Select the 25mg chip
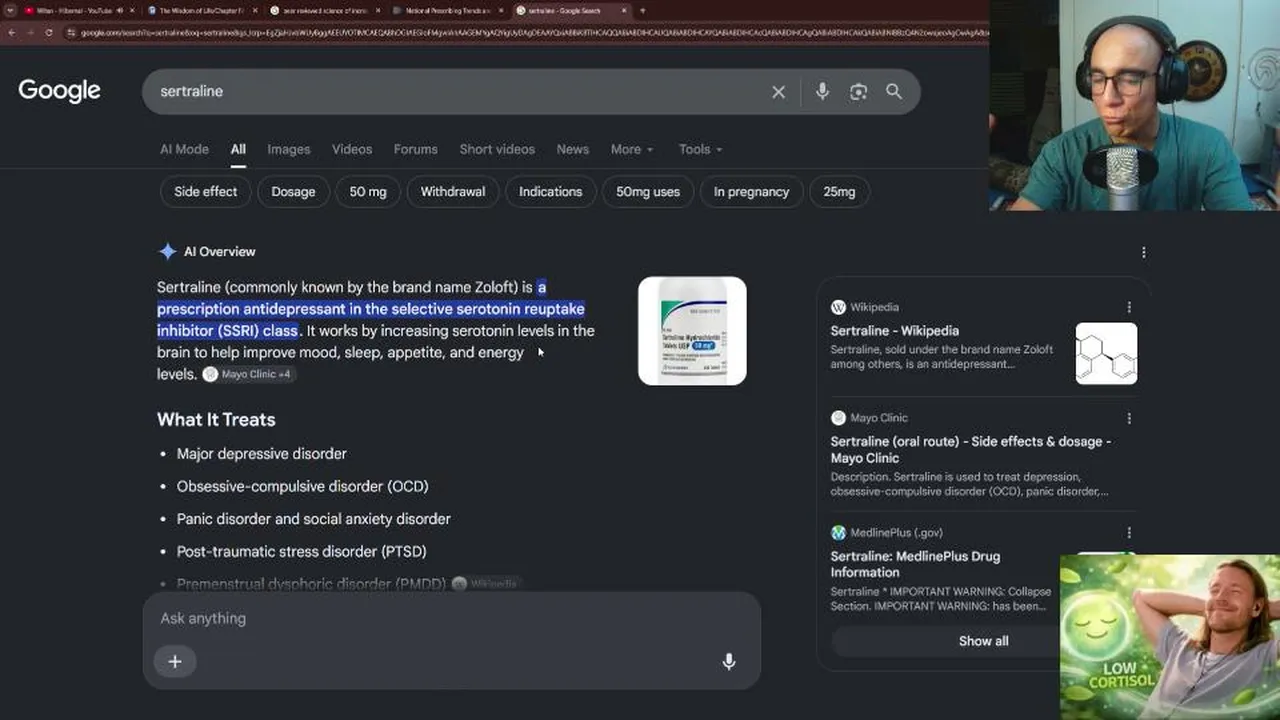 click(839, 192)
